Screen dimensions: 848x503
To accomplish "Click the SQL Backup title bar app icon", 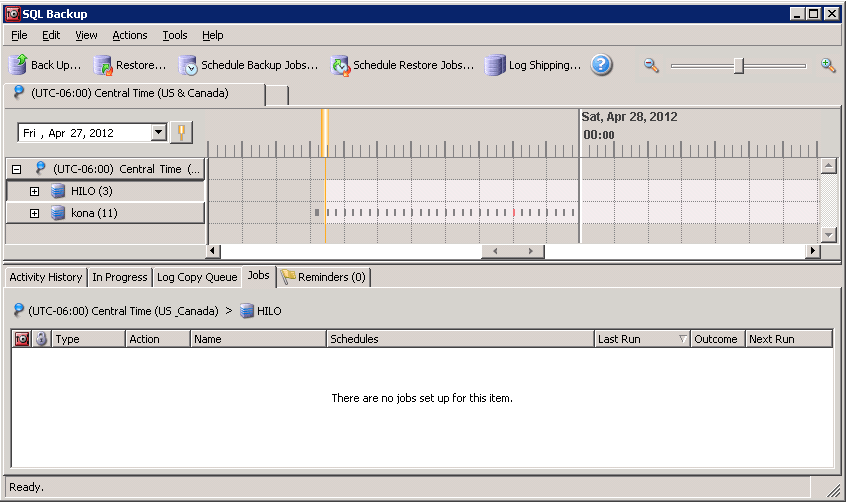I will pyautogui.click(x=13, y=14).
